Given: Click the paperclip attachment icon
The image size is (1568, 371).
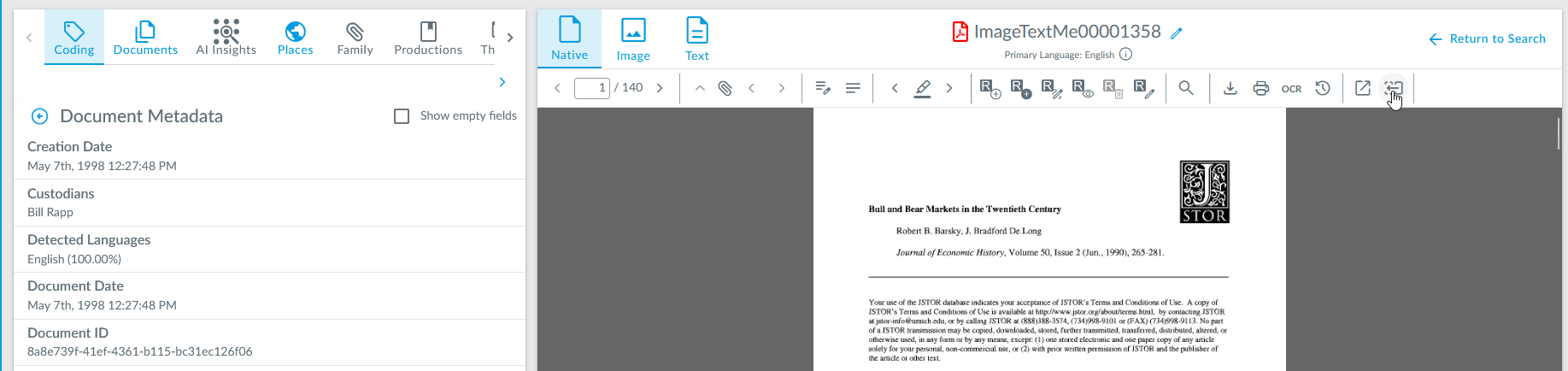Looking at the screenshot, I should [x=725, y=88].
